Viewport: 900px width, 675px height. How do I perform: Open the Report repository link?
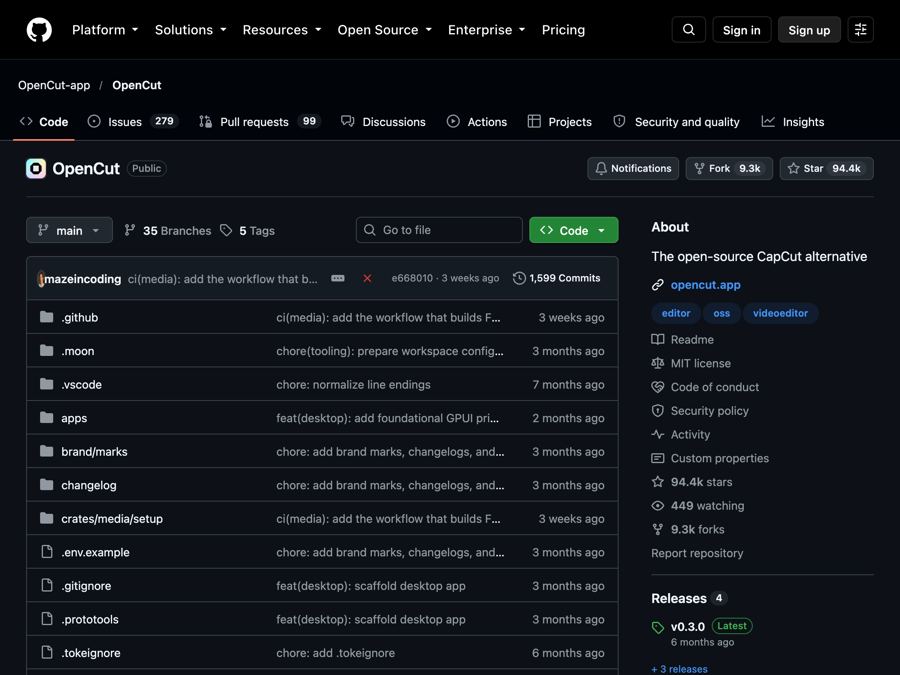pos(697,553)
